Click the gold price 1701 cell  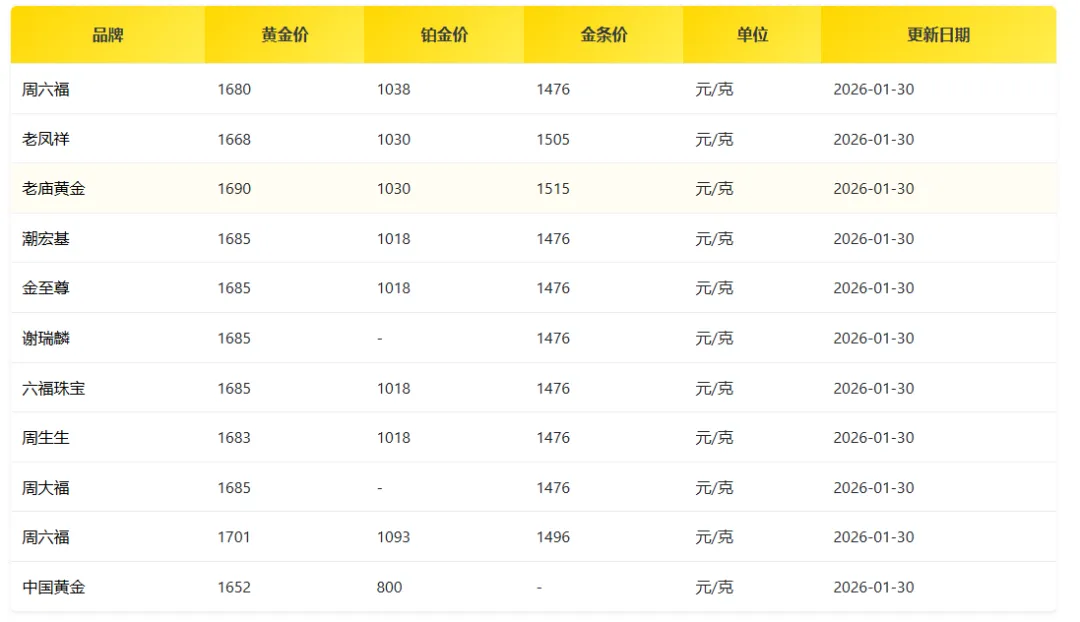click(234, 537)
